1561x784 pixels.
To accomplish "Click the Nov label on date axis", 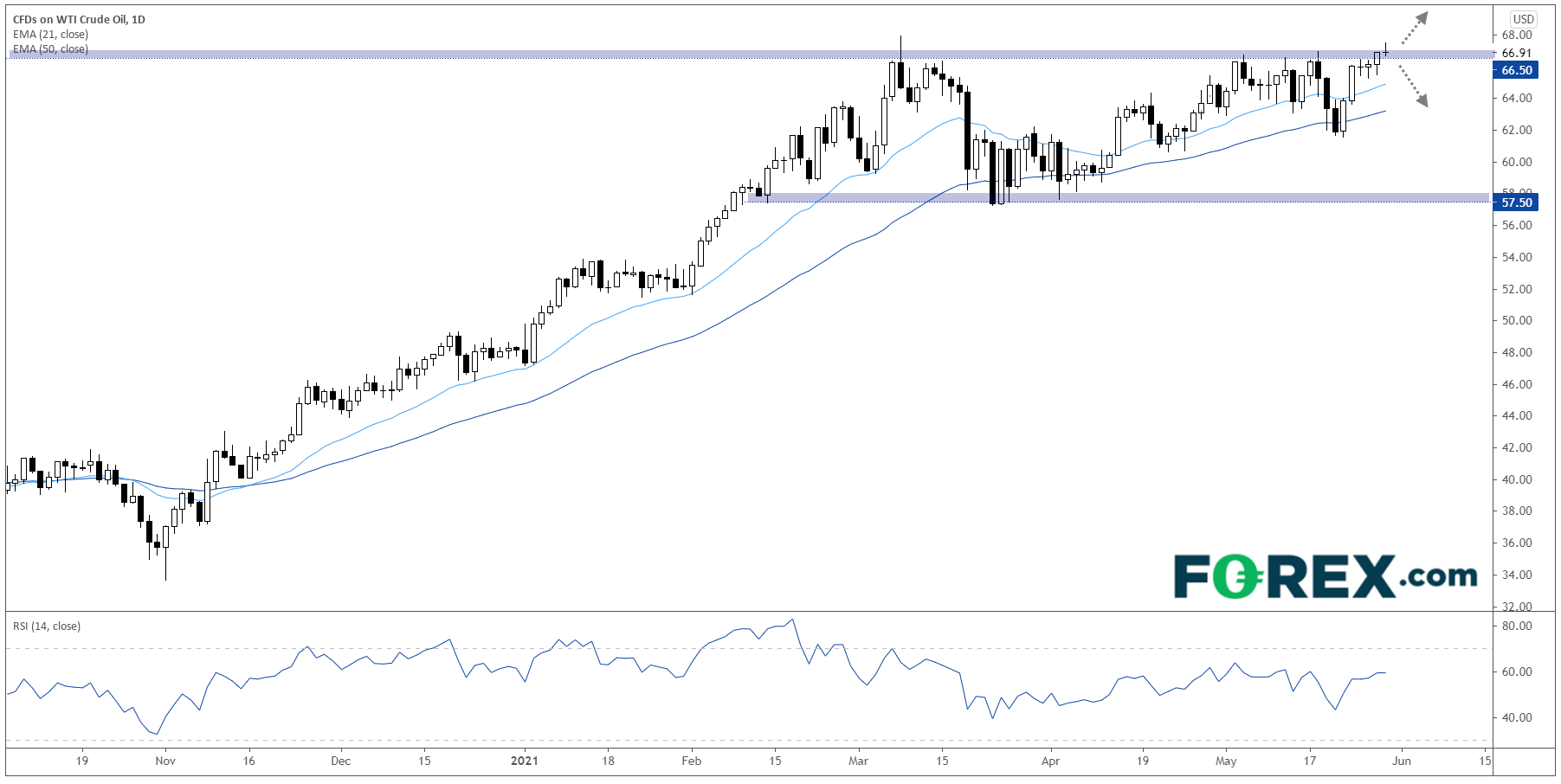I will pyautogui.click(x=165, y=761).
